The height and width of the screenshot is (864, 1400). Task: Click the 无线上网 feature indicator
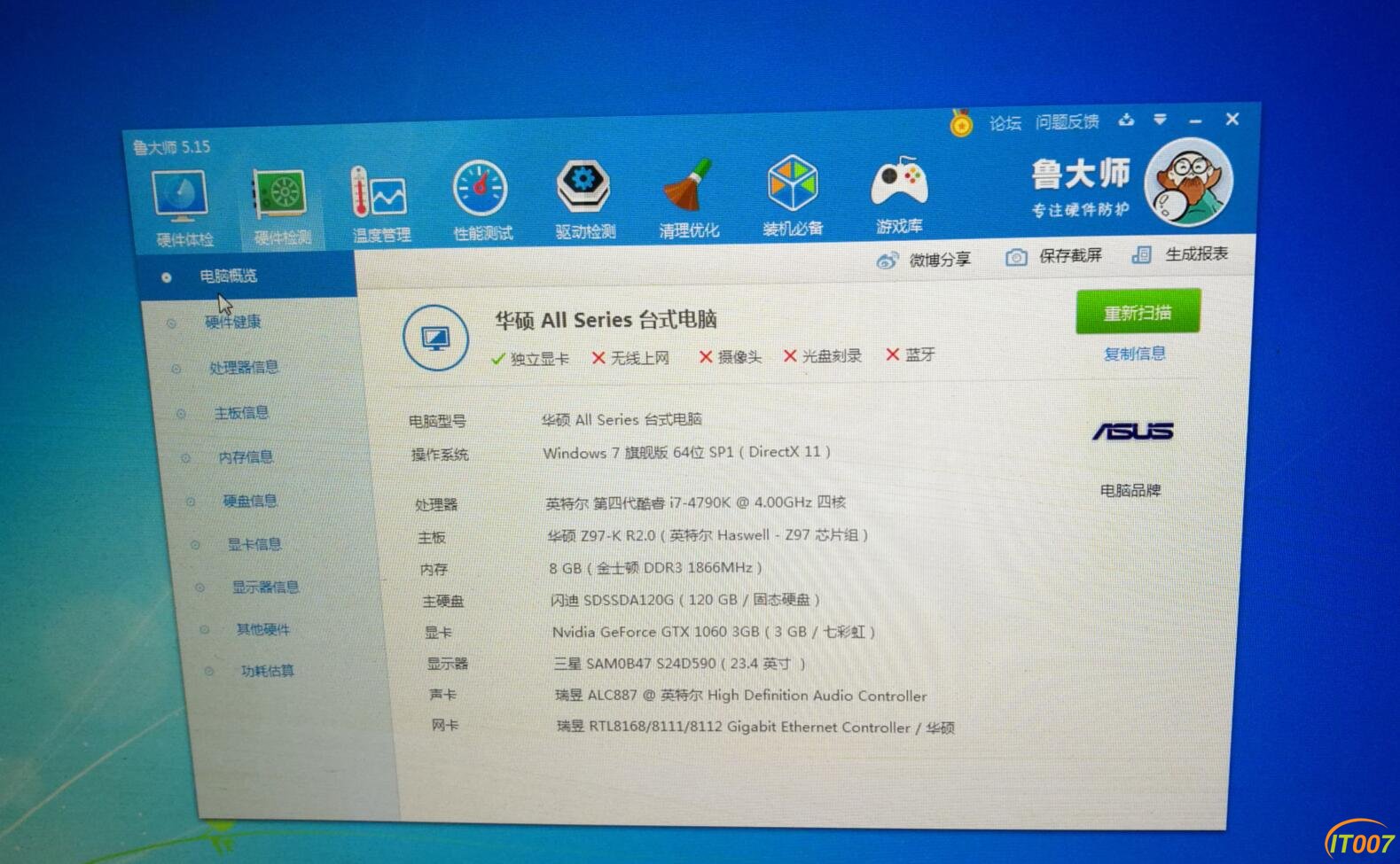(630, 358)
